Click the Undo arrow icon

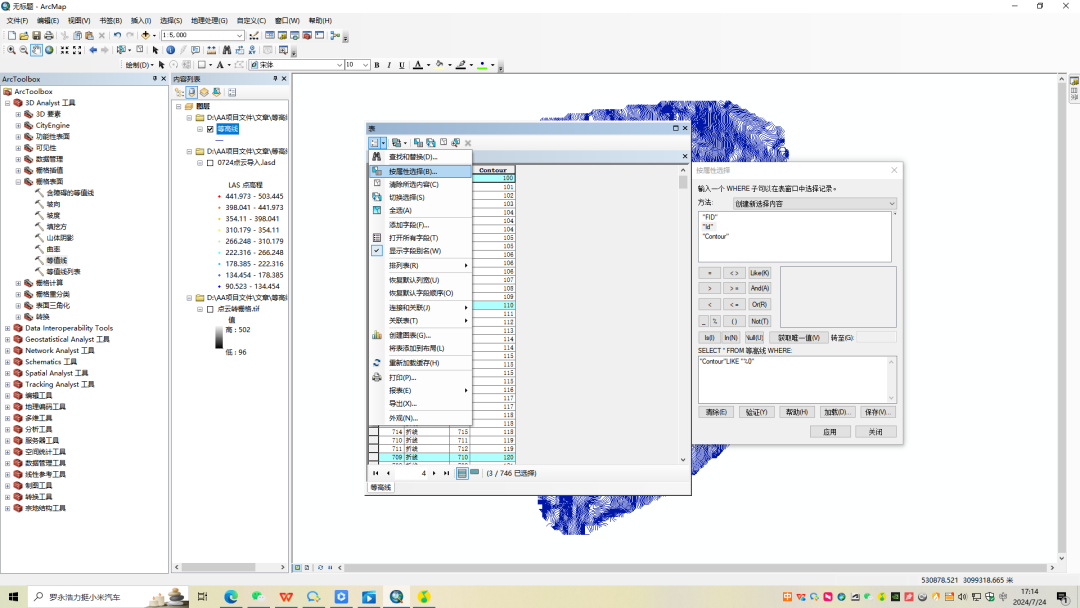[x=117, y=35]
